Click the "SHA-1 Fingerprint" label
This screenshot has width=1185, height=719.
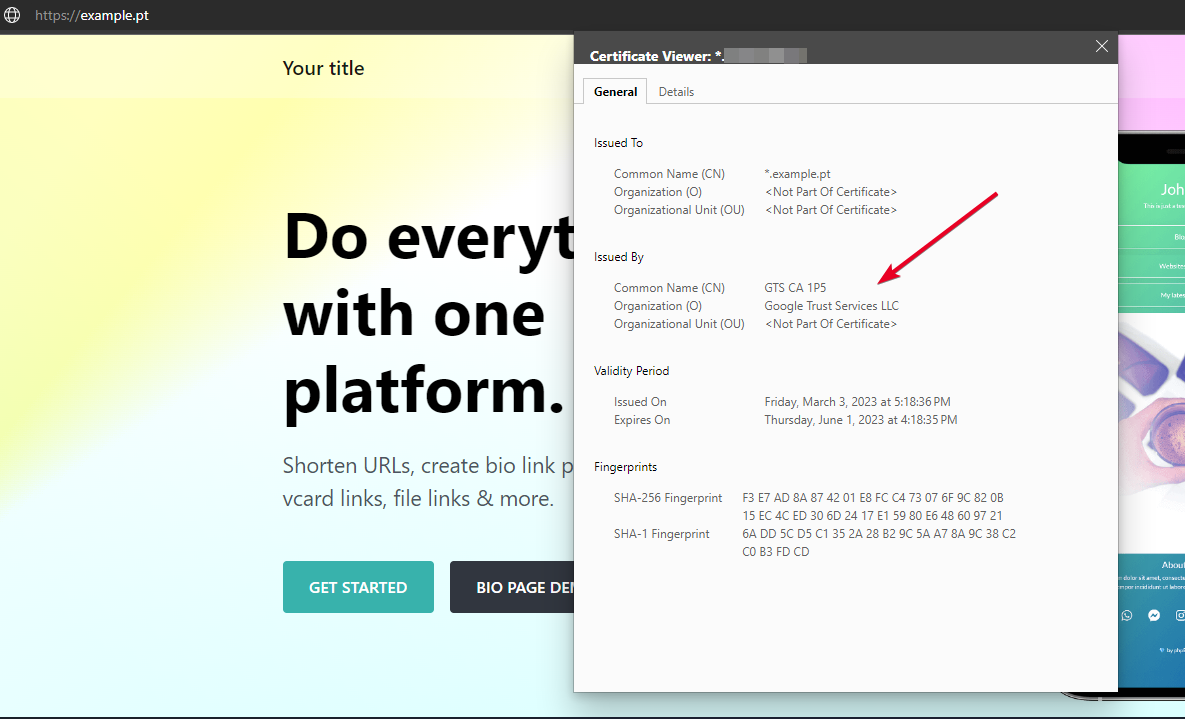tap(661, 535)
